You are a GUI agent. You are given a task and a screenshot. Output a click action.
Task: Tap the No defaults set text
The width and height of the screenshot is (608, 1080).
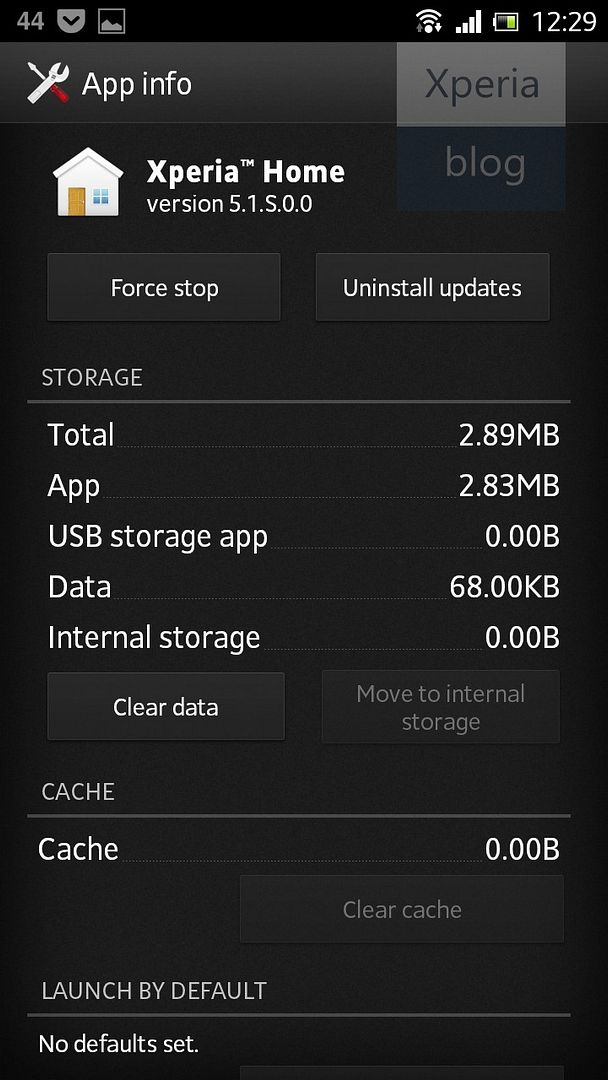click(118, 1045)
